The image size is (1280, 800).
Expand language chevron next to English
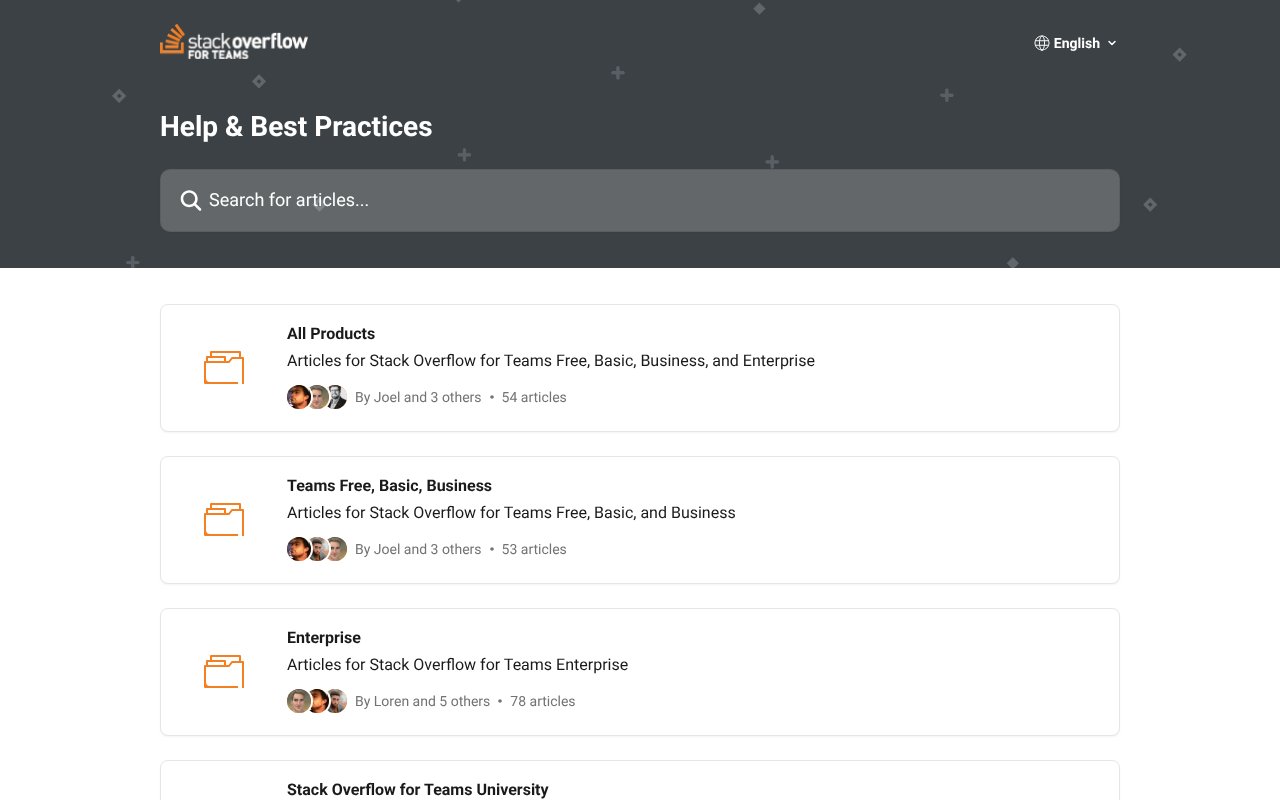tap(1112, 43)
